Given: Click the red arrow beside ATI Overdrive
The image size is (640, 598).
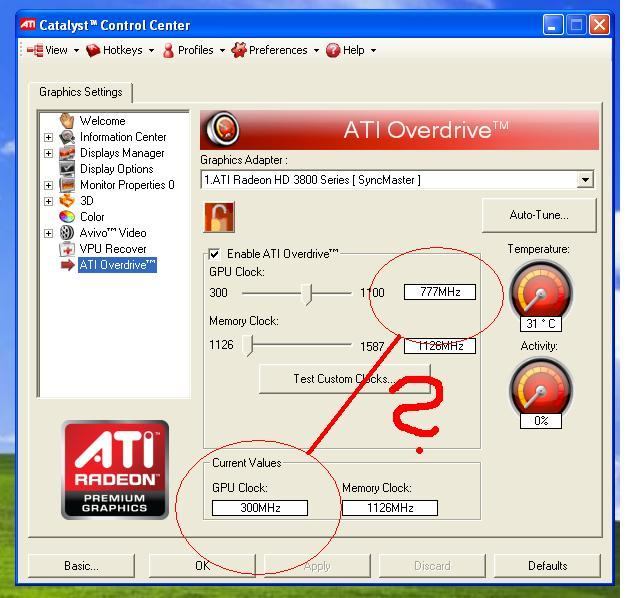Looking at the screenshot, I should [68, 265].
